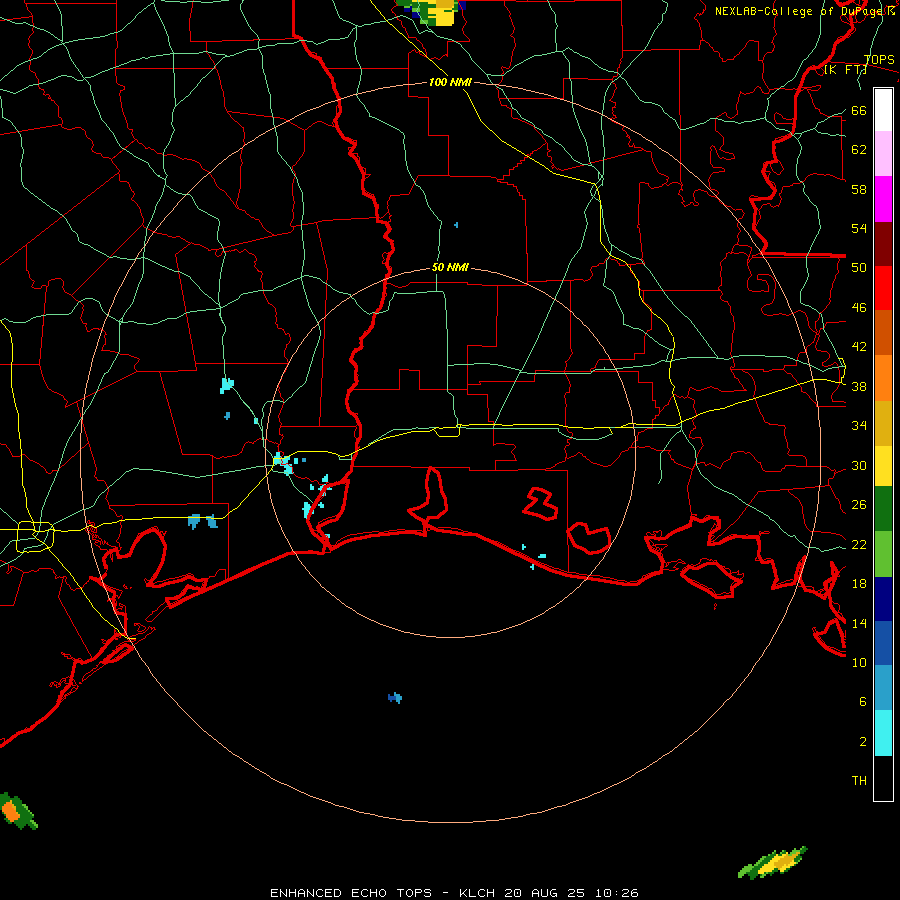This screenshot has width=900, height=900.
Task: Click the yellow 34 color swatch
Action: coord(883,466)
